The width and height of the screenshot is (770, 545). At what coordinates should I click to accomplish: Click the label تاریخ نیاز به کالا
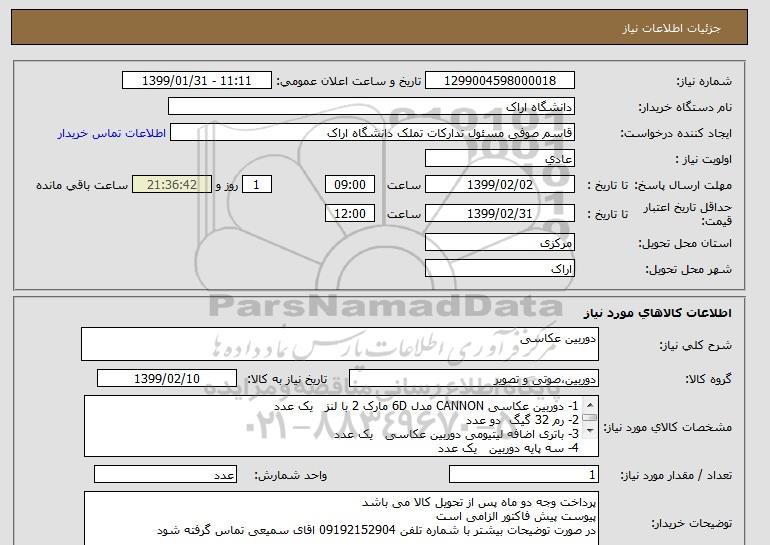pos(287,379)
